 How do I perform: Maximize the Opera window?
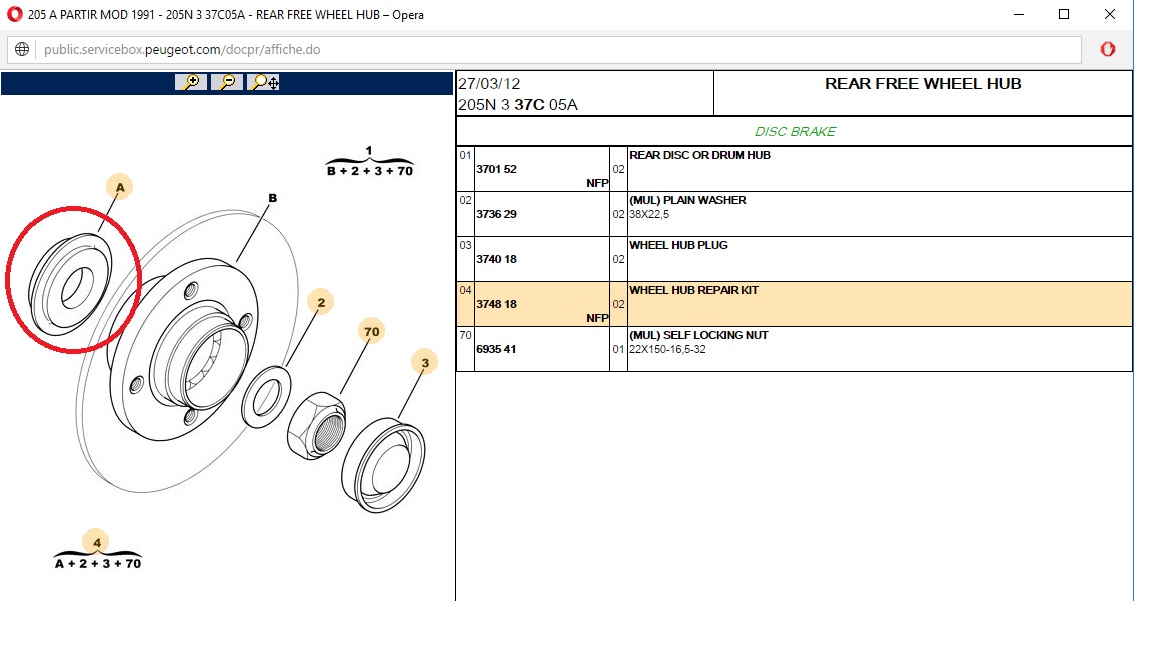(1064, 14)
